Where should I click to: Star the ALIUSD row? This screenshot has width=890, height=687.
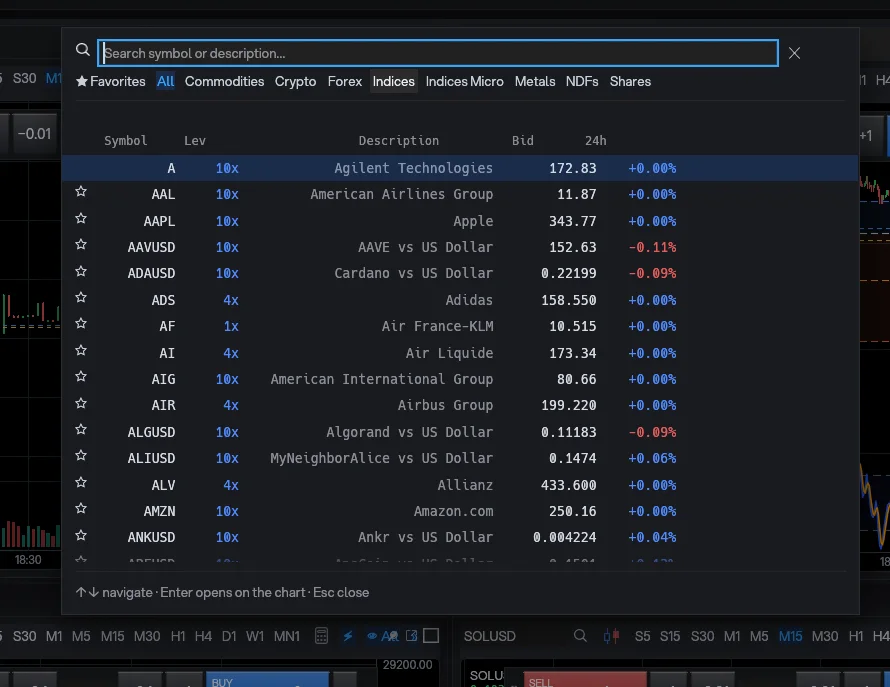(81, 455)
